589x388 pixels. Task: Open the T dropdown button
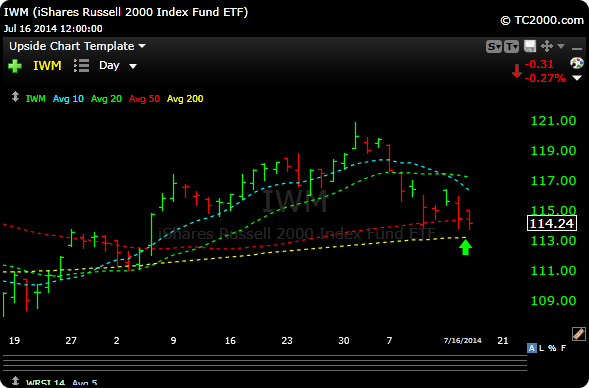[x=511, y=47]
